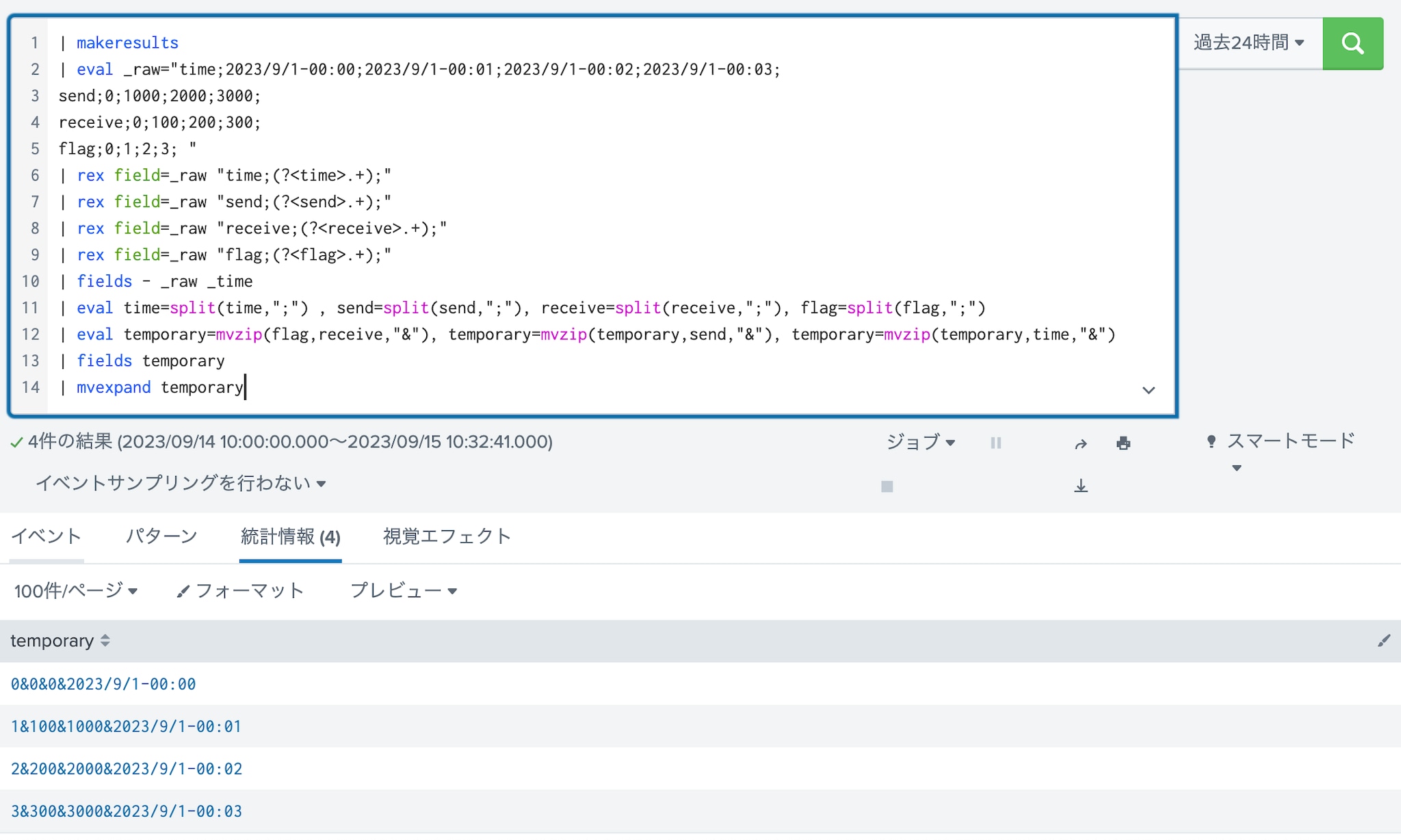Open the ジョブ dropdown menu
This screenshot has height=840, width=1401.
(920, 442)
